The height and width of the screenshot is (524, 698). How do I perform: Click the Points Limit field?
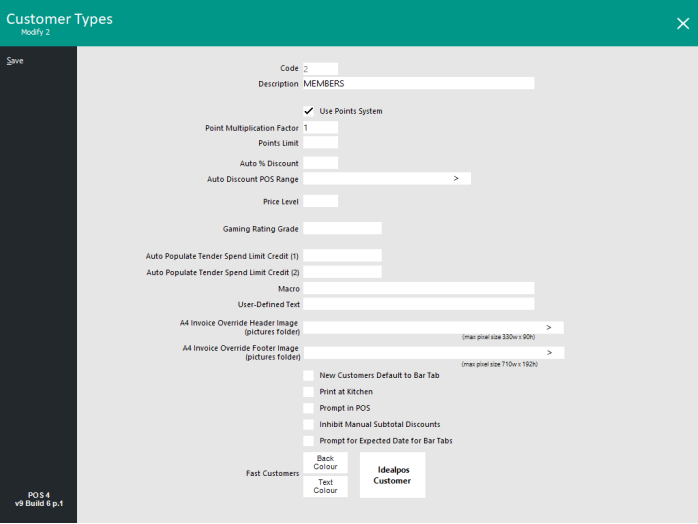pyautogui.click(x=320, y=142)
